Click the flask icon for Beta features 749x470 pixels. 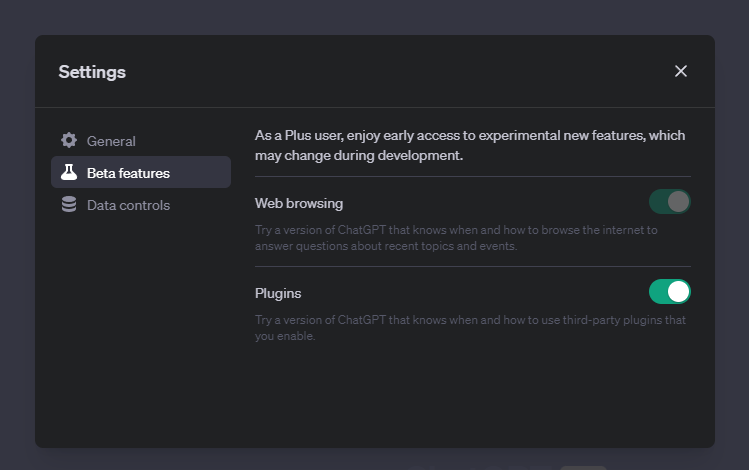tap(69, 172)
